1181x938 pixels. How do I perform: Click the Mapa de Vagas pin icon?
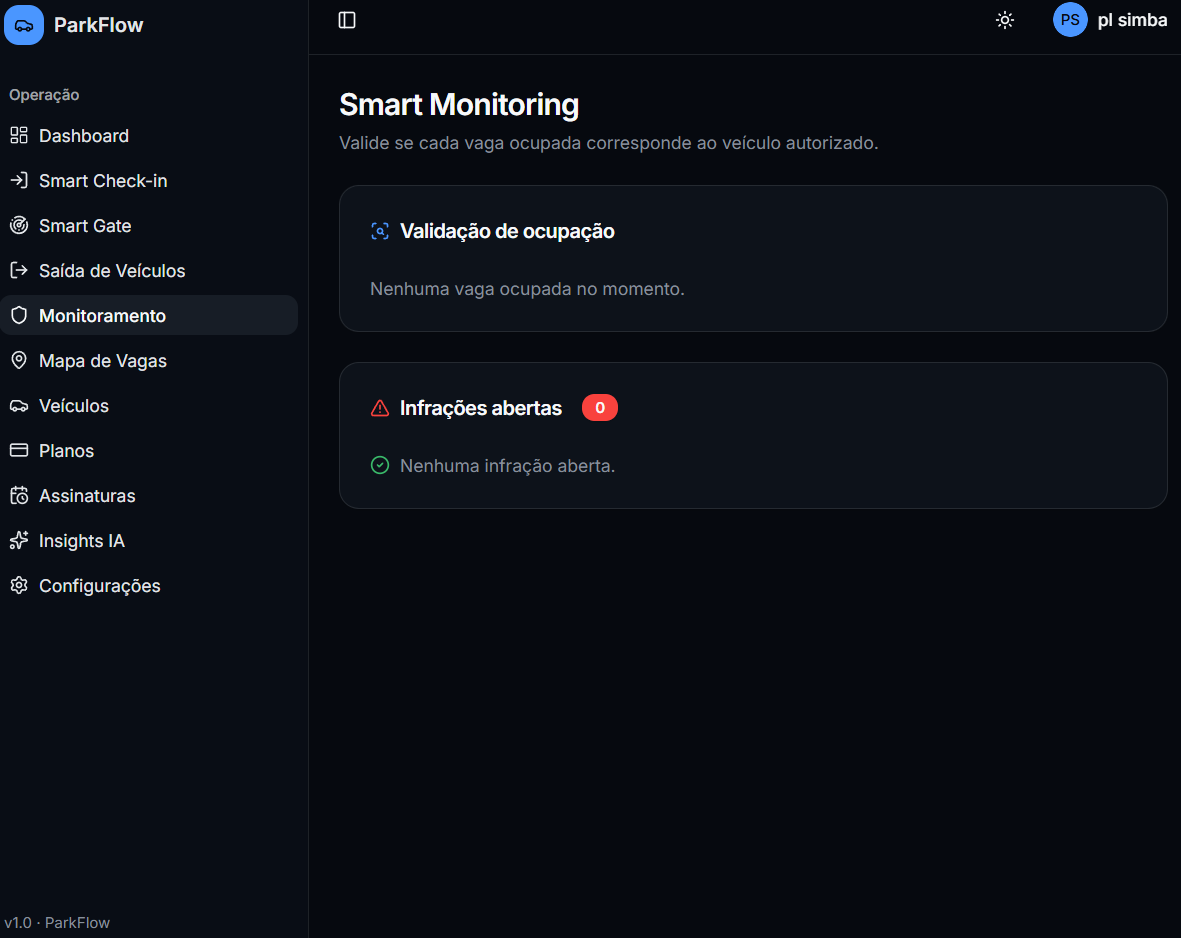point(19,360)
